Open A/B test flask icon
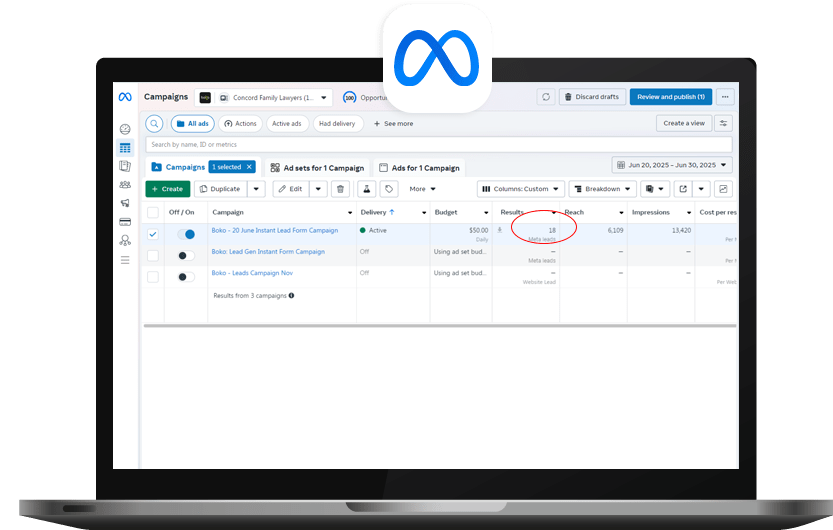This screenshot has height=530, width=833. [x=367, y=189]
